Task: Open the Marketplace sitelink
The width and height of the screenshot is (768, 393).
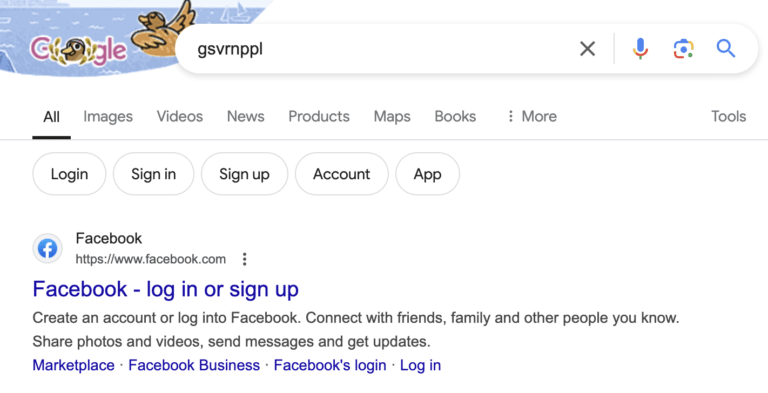Action: click(73, 365)
